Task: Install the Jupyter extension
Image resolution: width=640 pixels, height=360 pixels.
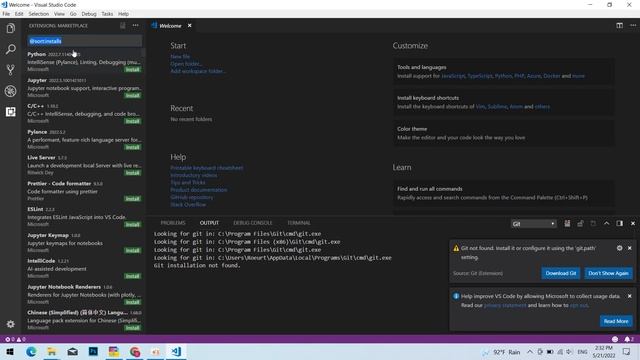Action: 133,96
